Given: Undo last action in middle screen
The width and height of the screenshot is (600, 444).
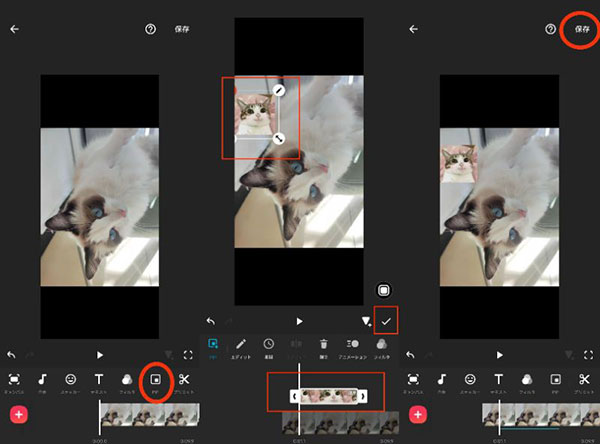Looking at the screenshot, I should (211, 321).
